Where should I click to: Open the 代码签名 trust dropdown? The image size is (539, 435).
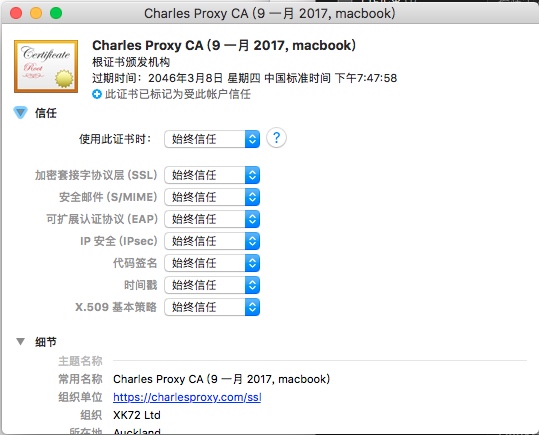point(212,263)
